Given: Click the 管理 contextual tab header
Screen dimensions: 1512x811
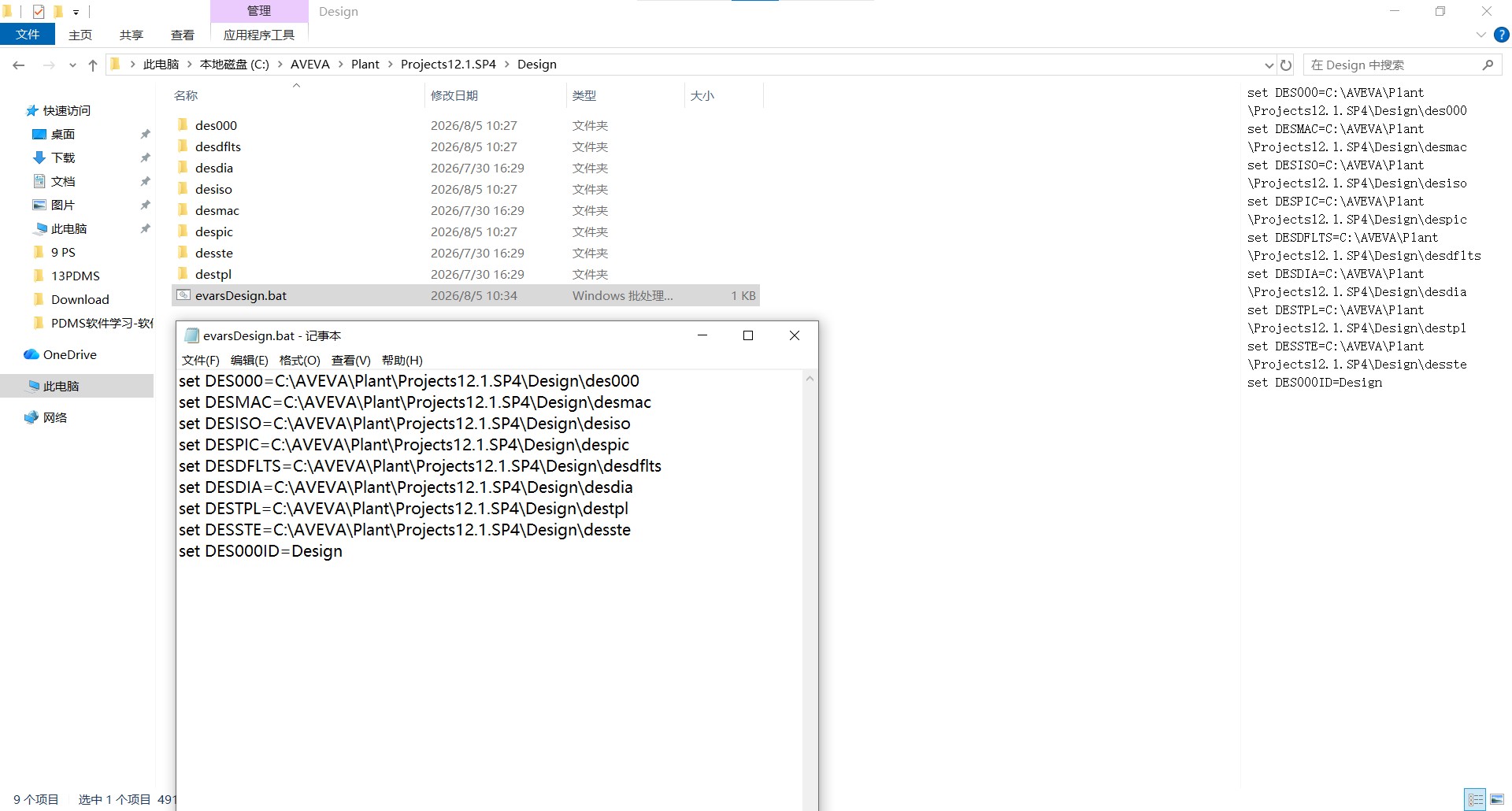Looking at the screenshot, I should [259, 11].
